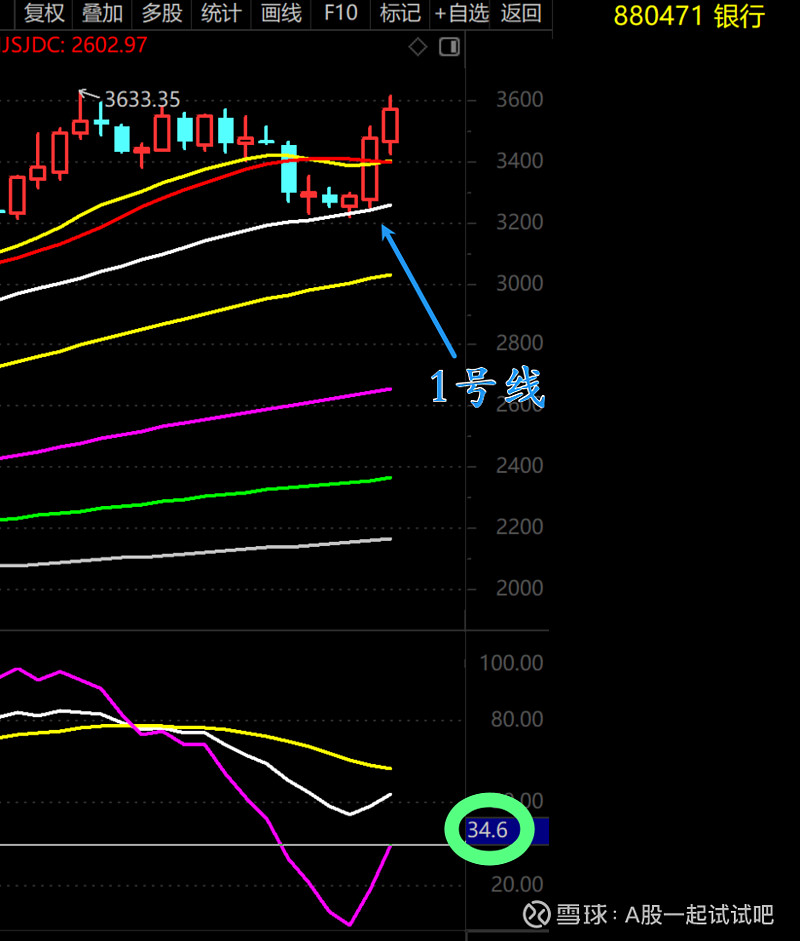Click the 2800 price axis label
This screenshot has height=941, width=800.
click(519, 343)
